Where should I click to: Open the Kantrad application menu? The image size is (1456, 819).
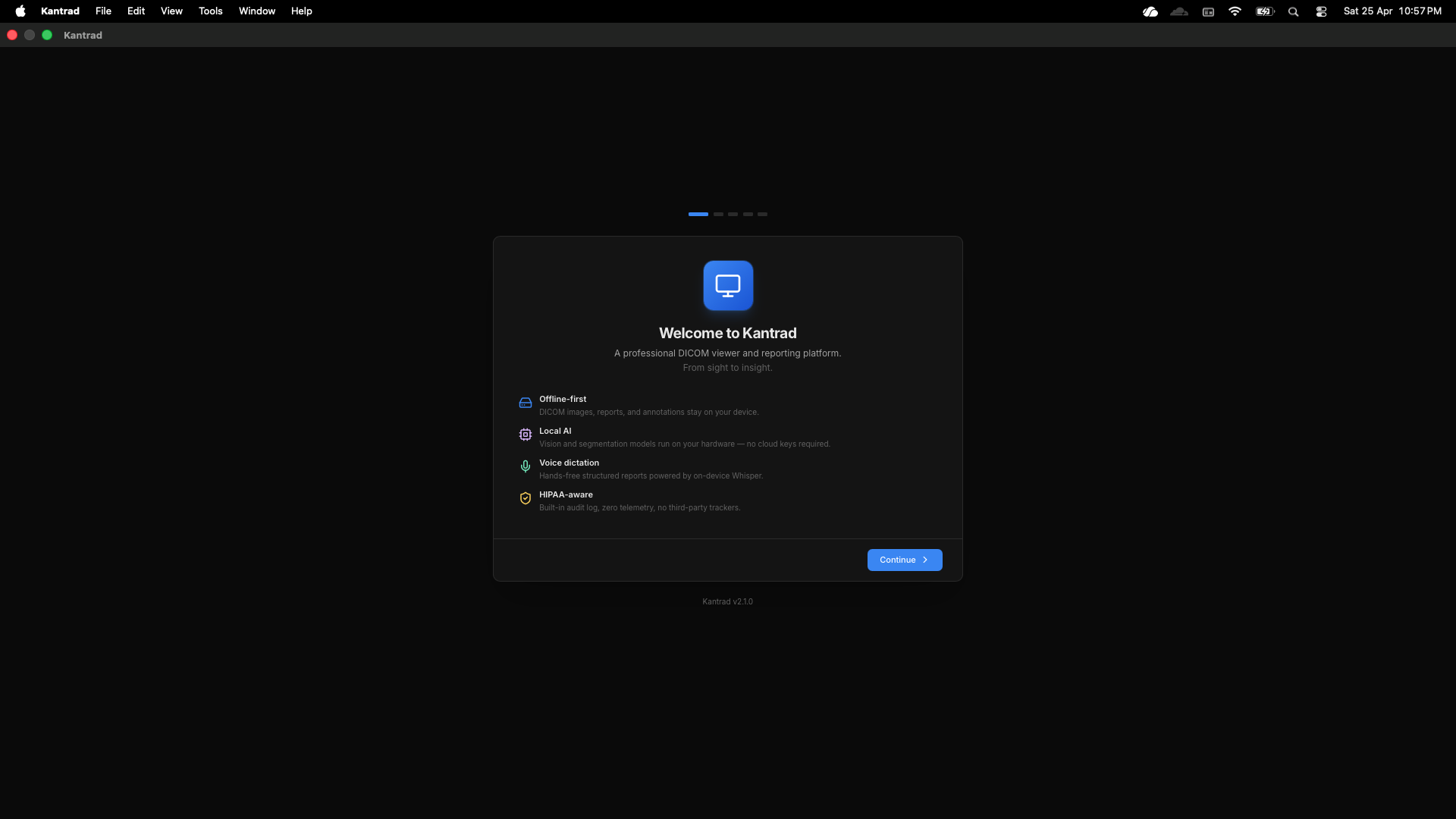pyautogui.click(x=60, y=11)
